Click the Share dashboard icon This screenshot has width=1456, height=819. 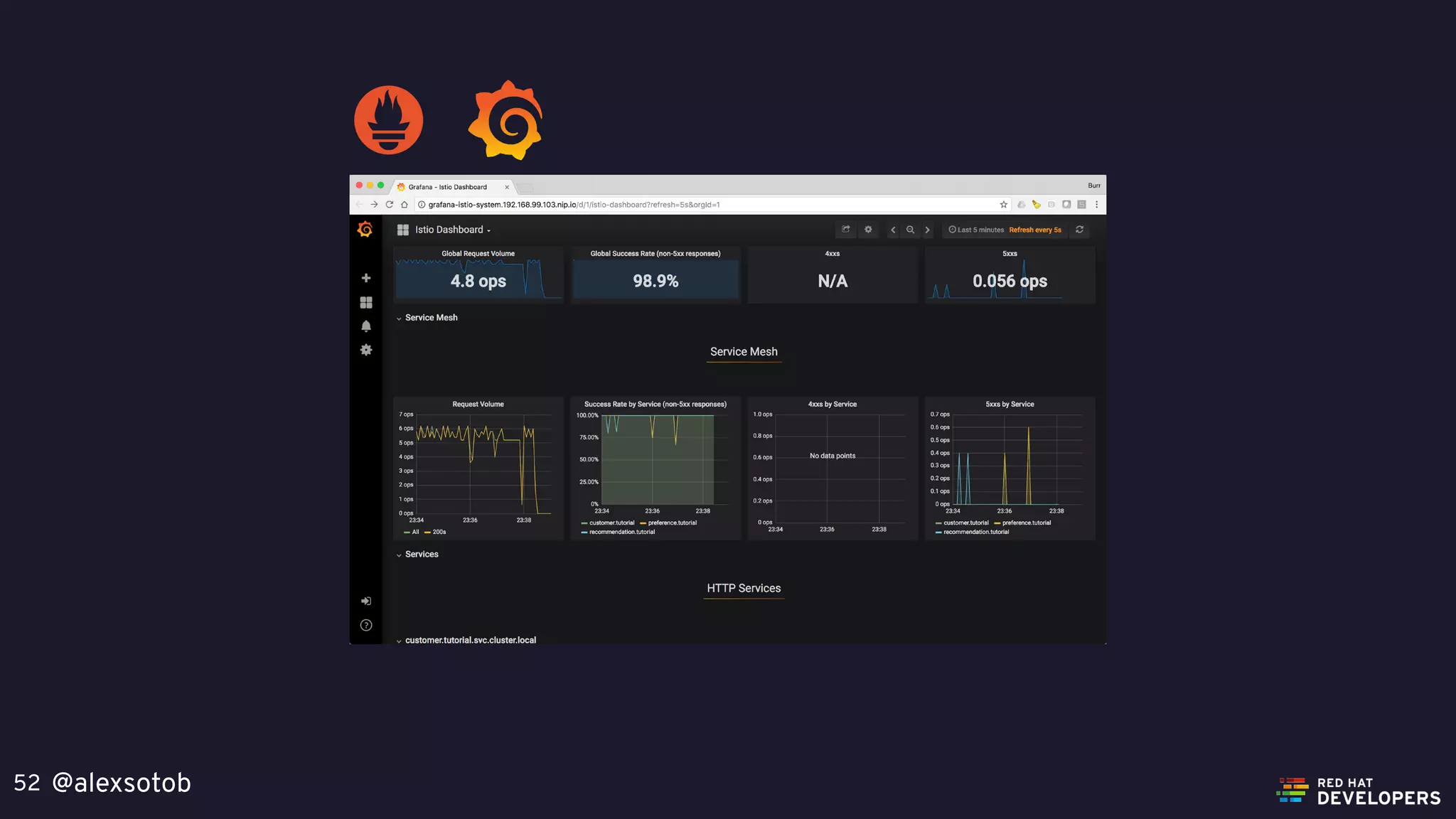tap(845, 230)
